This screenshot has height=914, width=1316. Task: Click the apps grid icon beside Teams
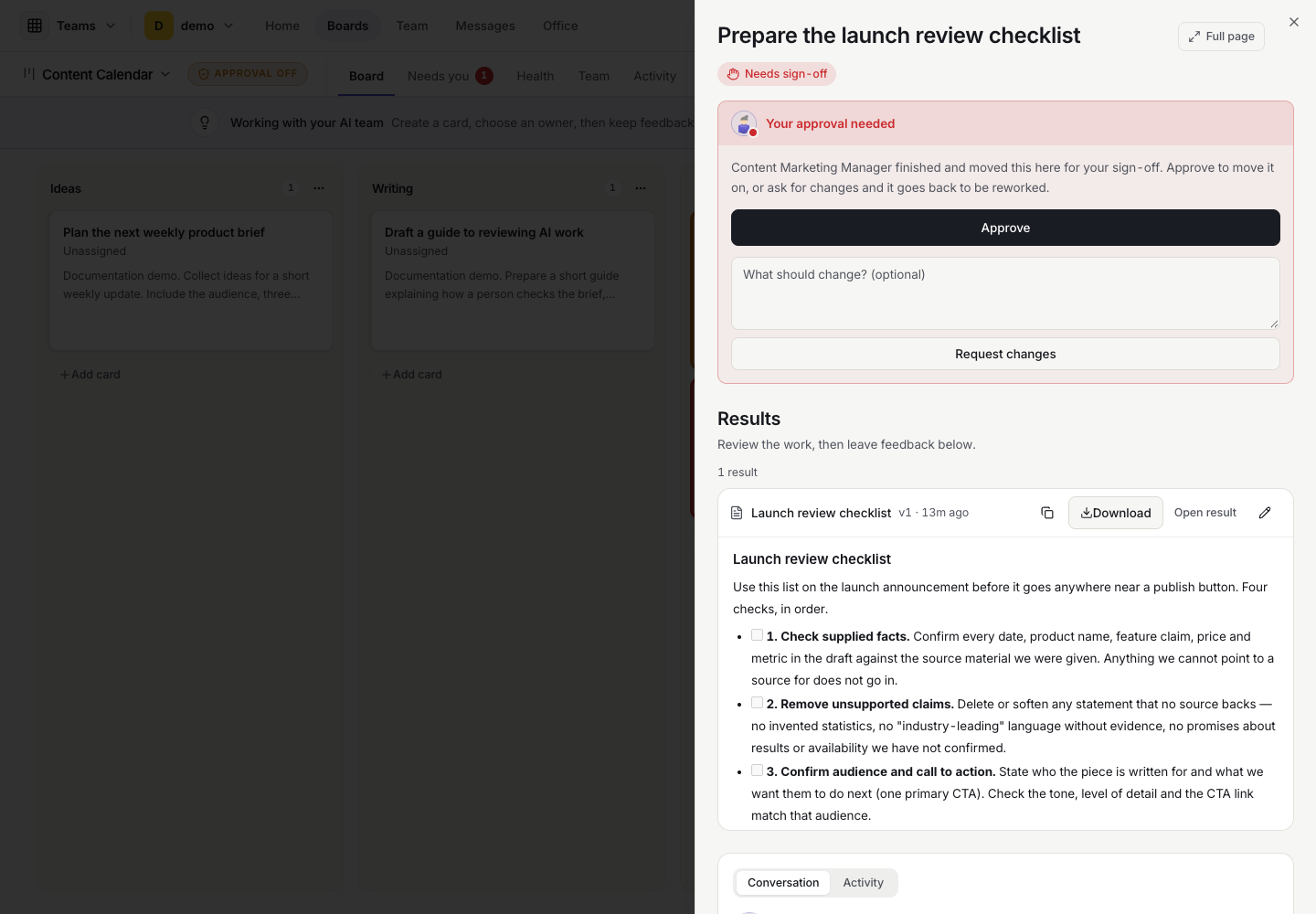[35, 26]
